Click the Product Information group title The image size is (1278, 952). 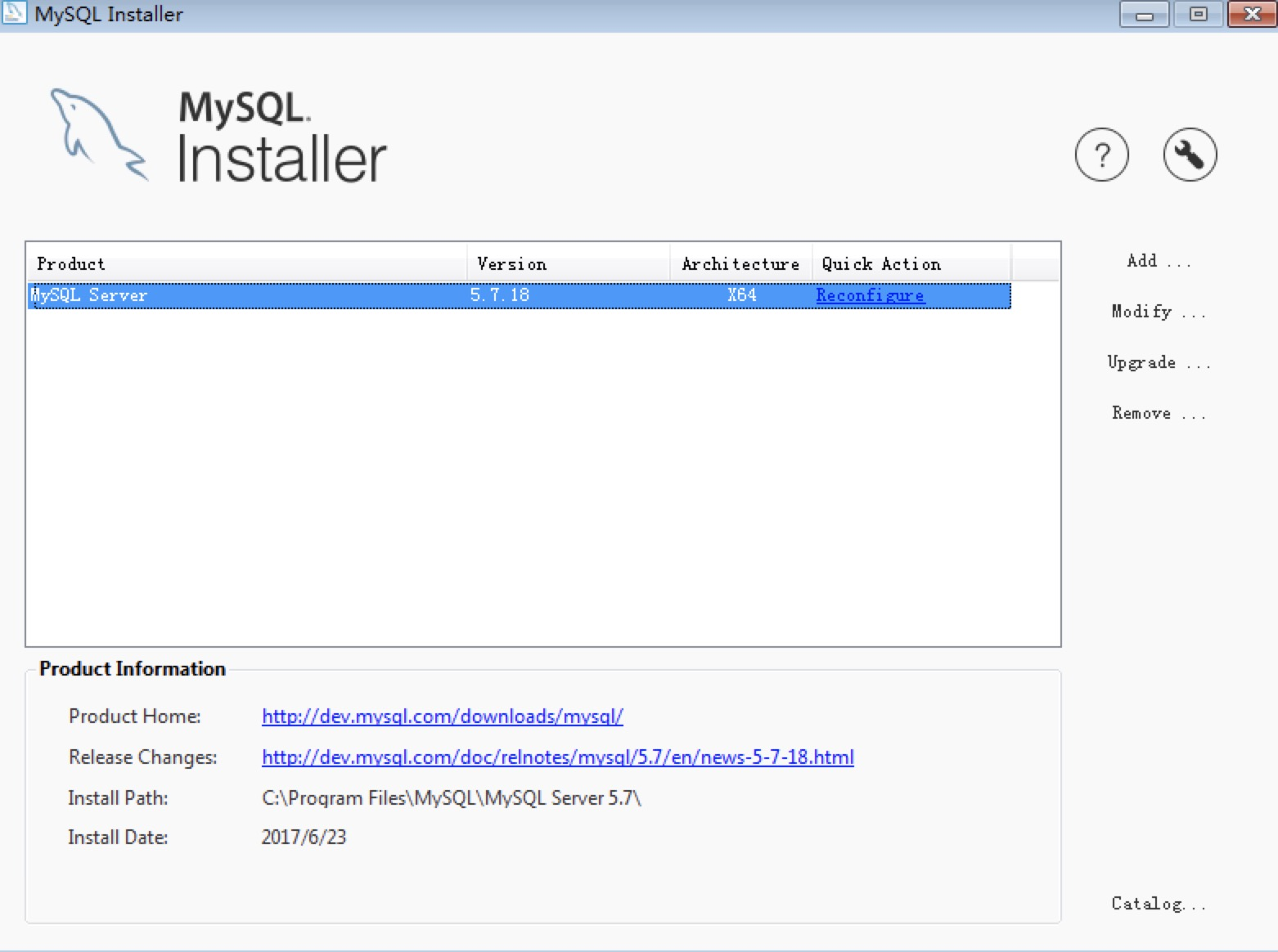point(133,669)
